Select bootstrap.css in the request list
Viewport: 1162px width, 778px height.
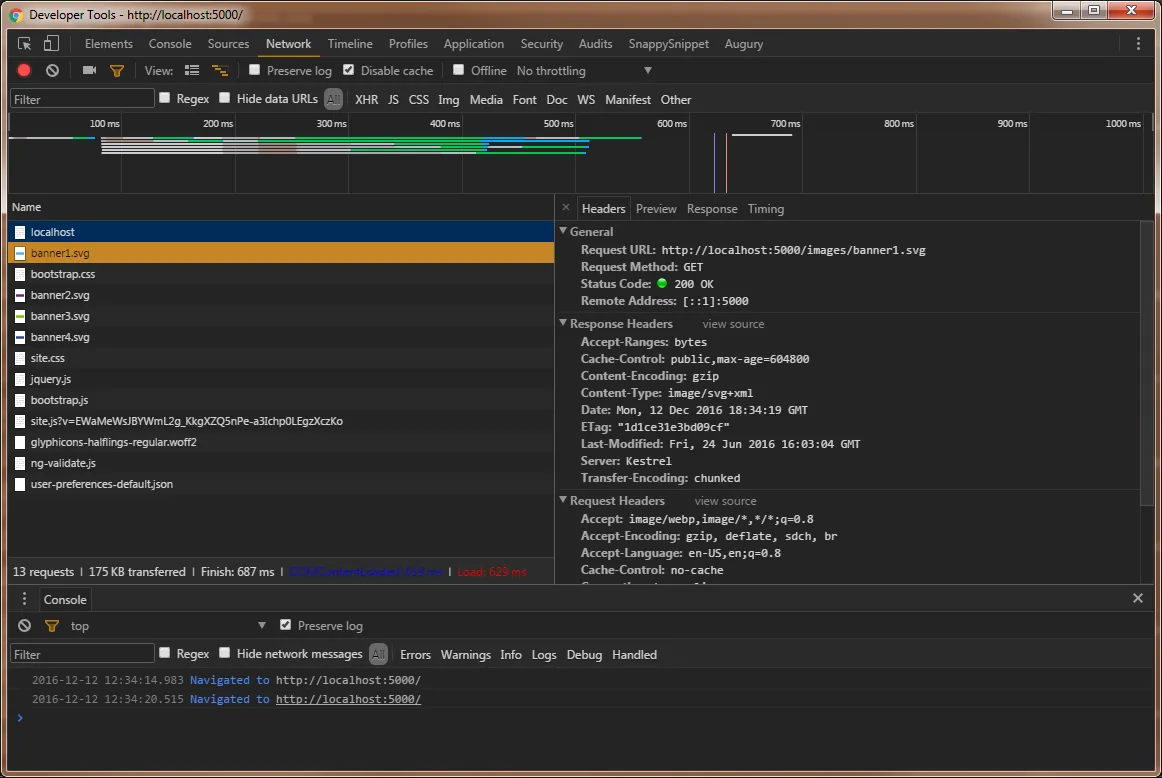63,274
